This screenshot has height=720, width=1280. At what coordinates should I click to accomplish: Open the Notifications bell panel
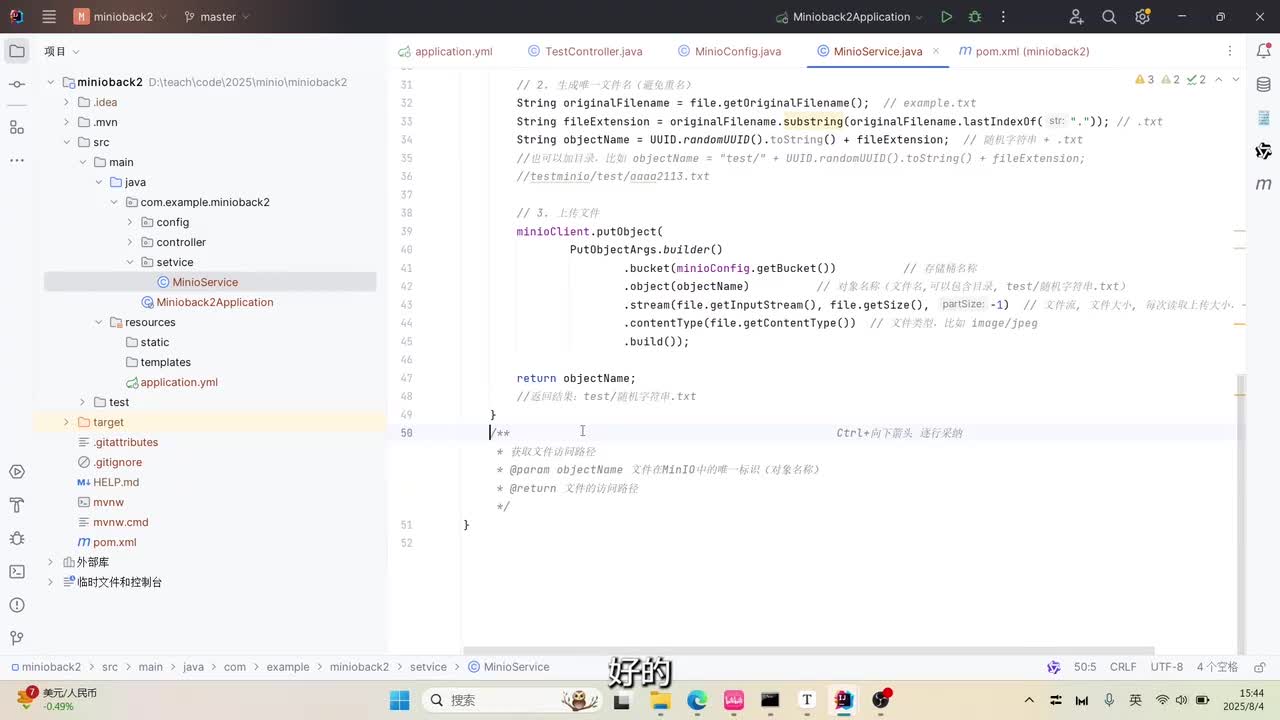(1264, 51)
